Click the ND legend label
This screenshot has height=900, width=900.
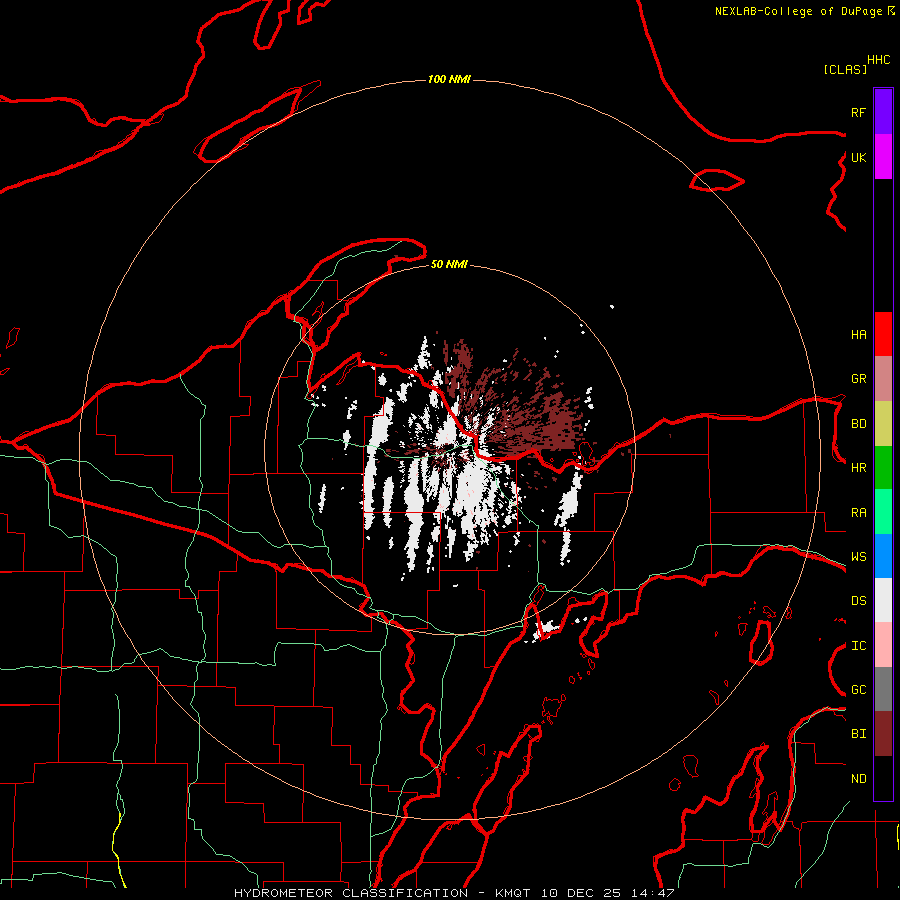858,779
